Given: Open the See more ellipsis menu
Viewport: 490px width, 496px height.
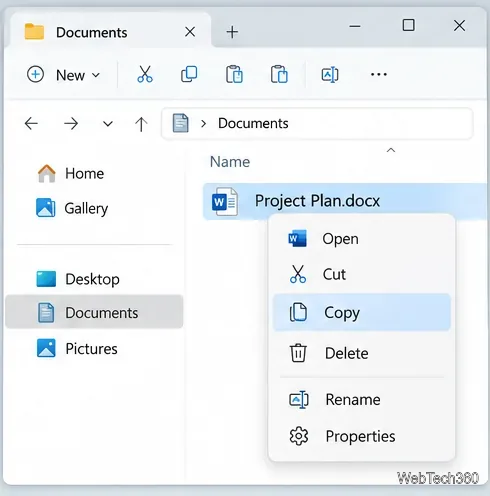Looking at the screenshot, I should click(x=379, y=74).
